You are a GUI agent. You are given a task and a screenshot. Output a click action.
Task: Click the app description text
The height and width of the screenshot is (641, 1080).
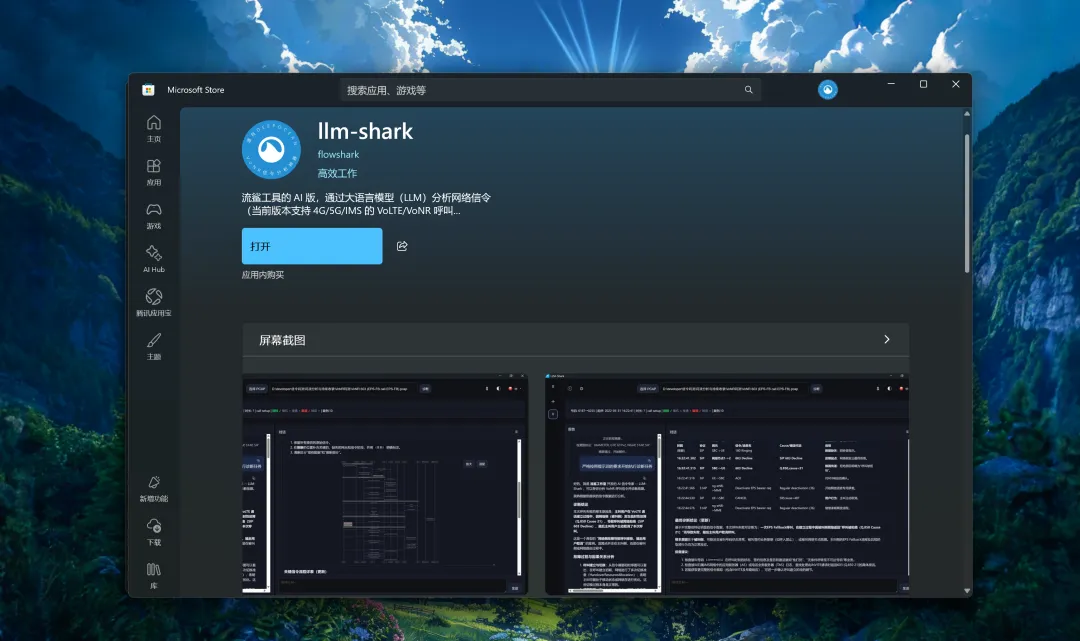[x=366, y=204]
